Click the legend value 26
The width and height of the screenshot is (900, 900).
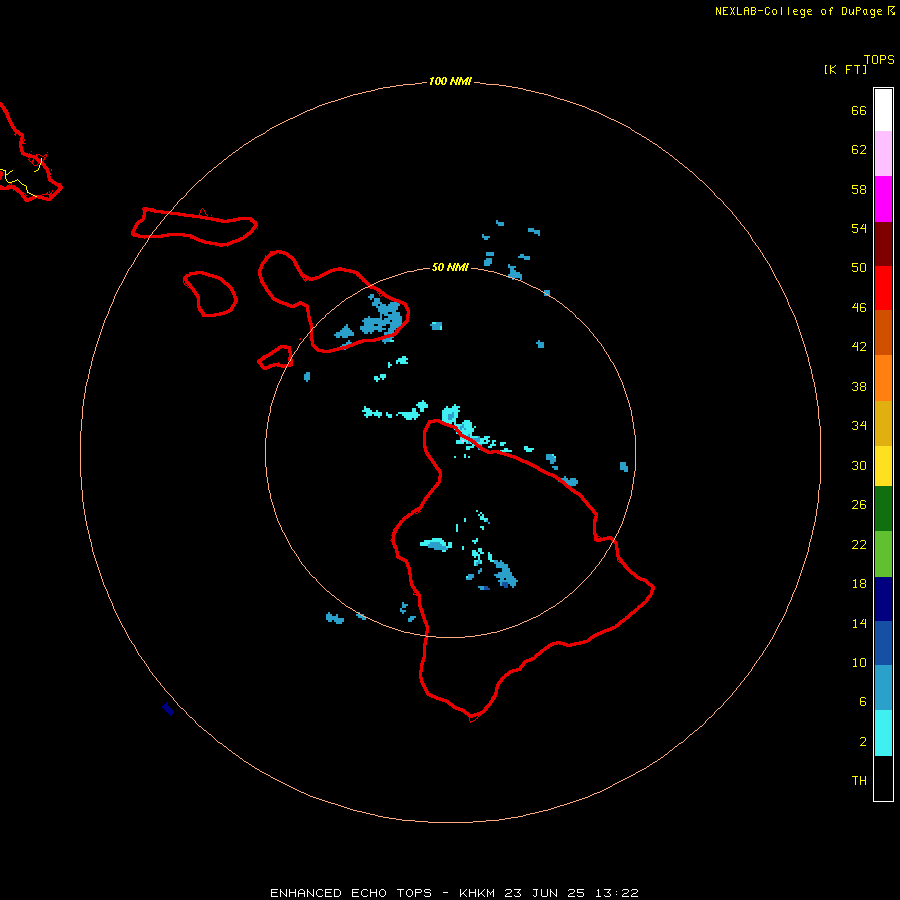859,505
